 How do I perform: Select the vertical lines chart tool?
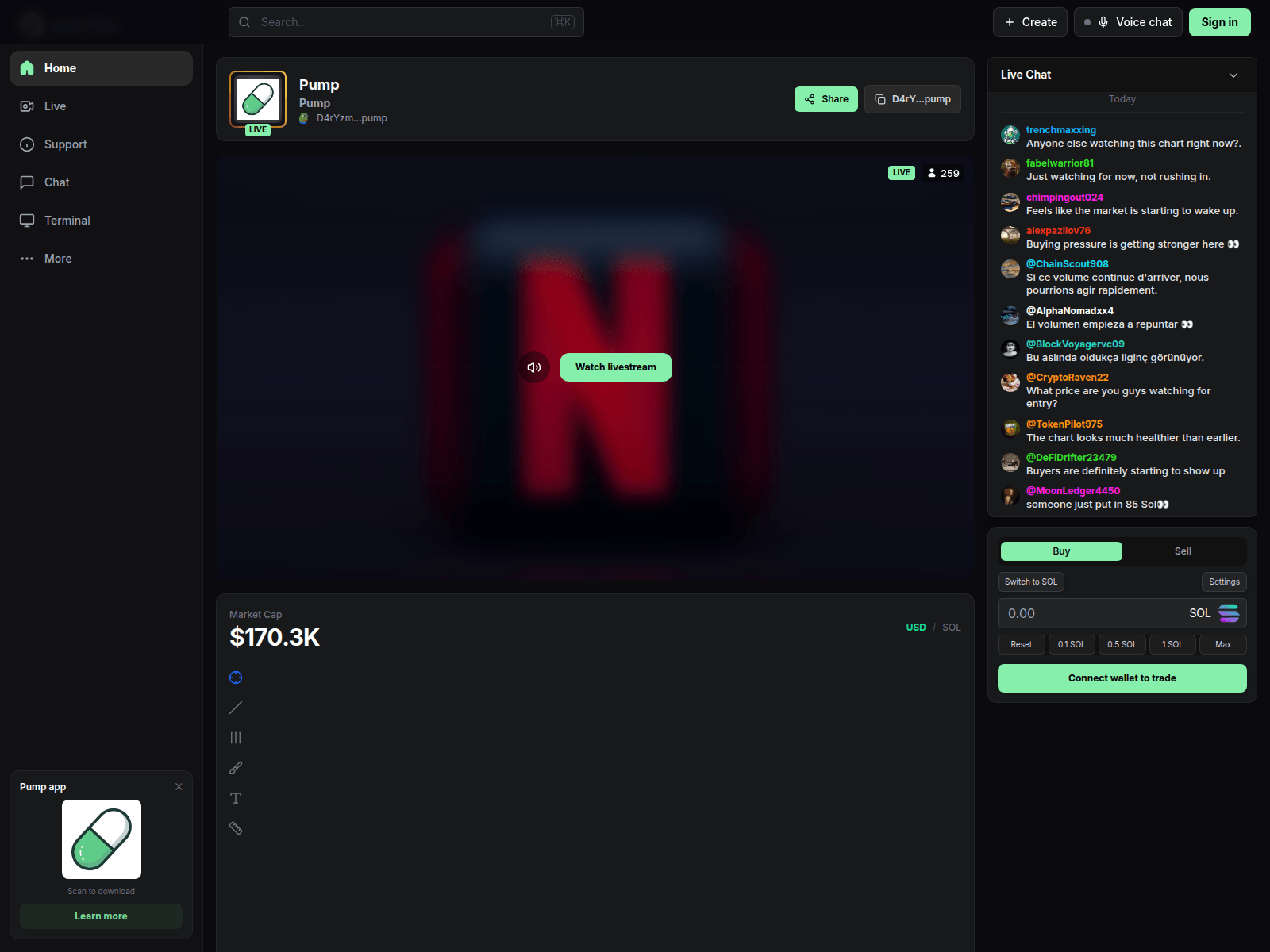pos(236,738)
